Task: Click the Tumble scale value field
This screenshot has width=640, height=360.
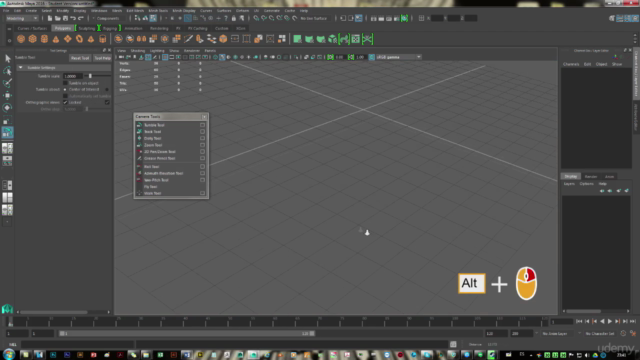Action: [x=72, y=76]
